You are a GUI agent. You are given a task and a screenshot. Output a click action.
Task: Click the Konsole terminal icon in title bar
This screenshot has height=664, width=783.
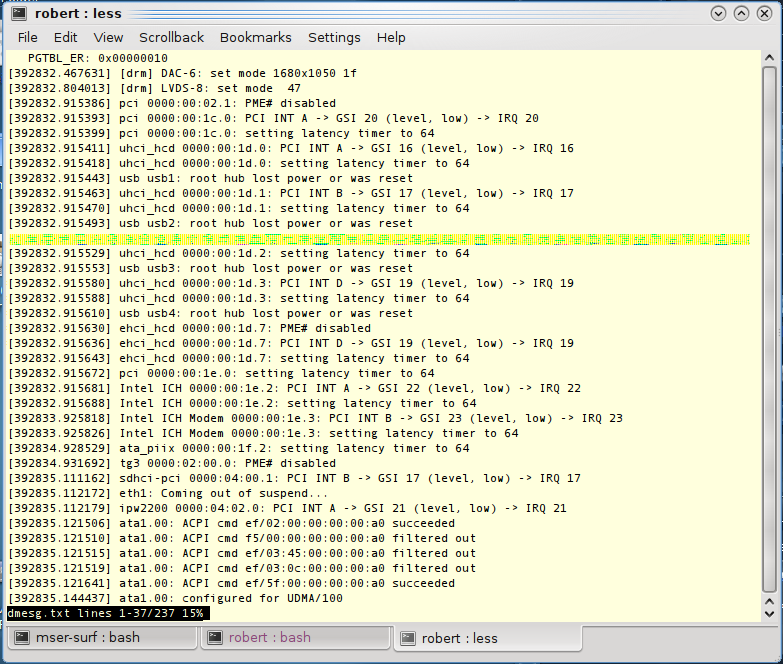click(17, 13)
